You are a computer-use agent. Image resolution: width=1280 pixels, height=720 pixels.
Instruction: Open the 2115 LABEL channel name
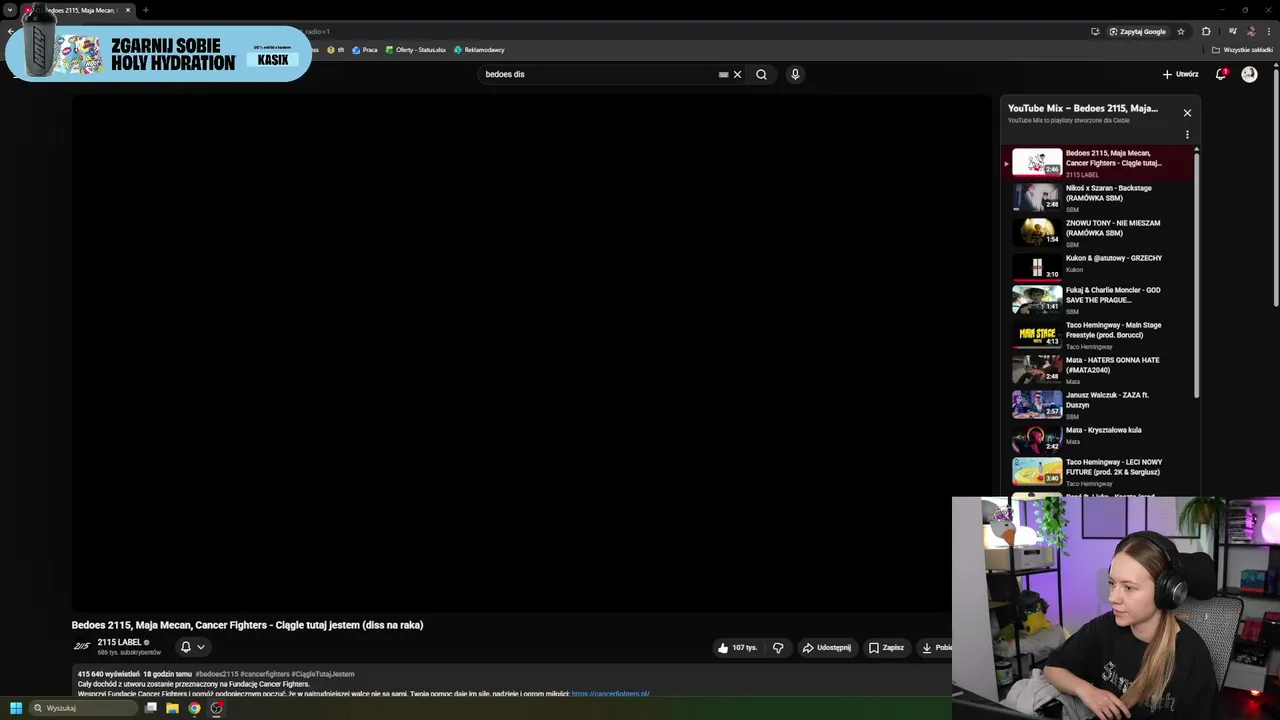pyautogui.click(x=119, y=642)
